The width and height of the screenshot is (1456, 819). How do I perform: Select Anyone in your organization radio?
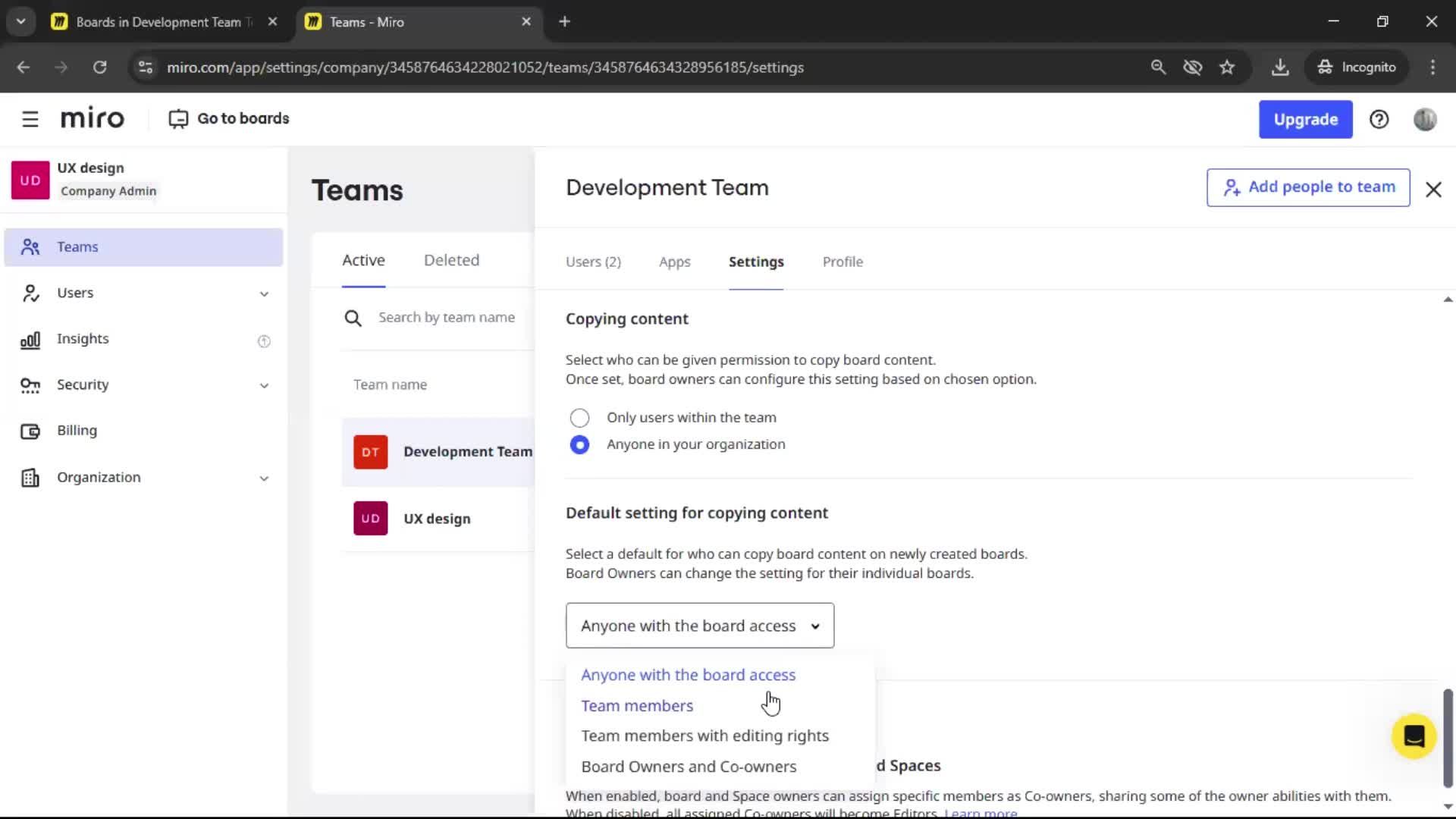pyautogui.click(x=579, y=445)
